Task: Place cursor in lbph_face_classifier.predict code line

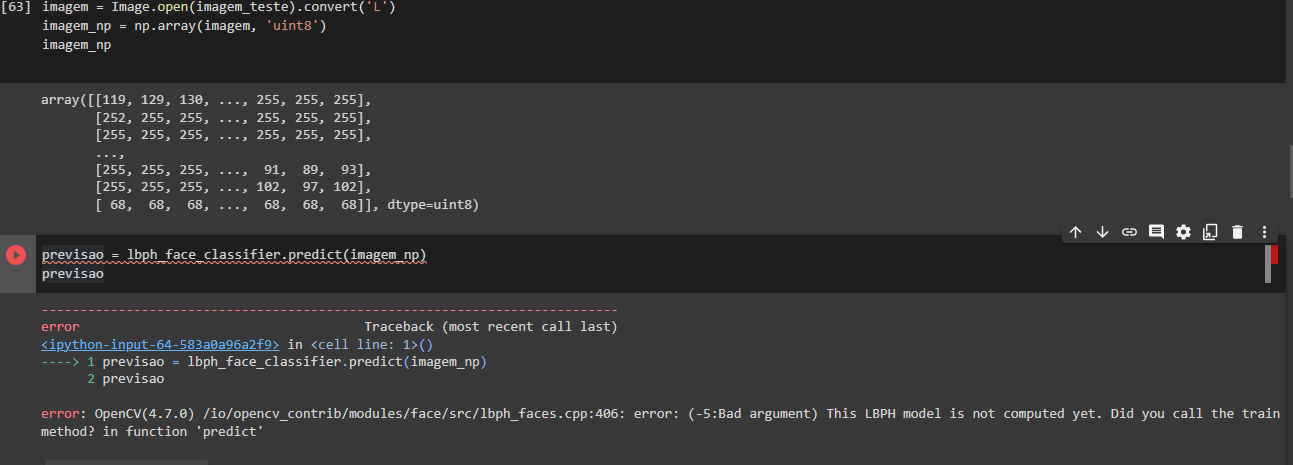Action: (234, 255)
